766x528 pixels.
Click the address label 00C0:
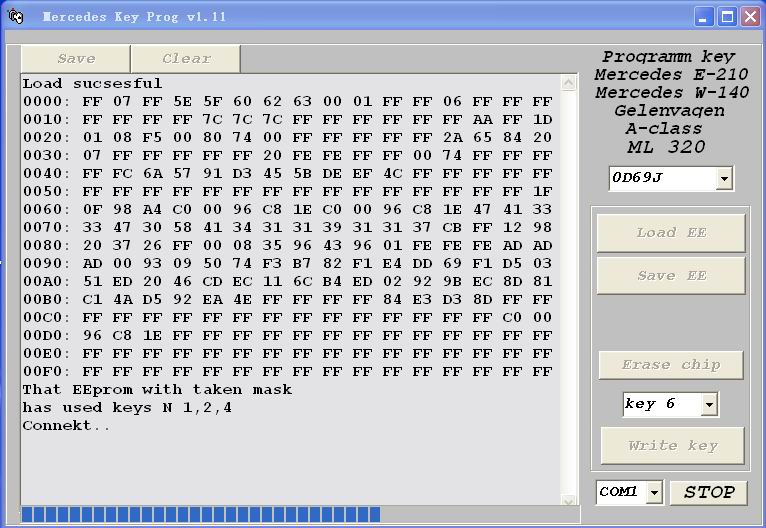click(x=46, y=317)
